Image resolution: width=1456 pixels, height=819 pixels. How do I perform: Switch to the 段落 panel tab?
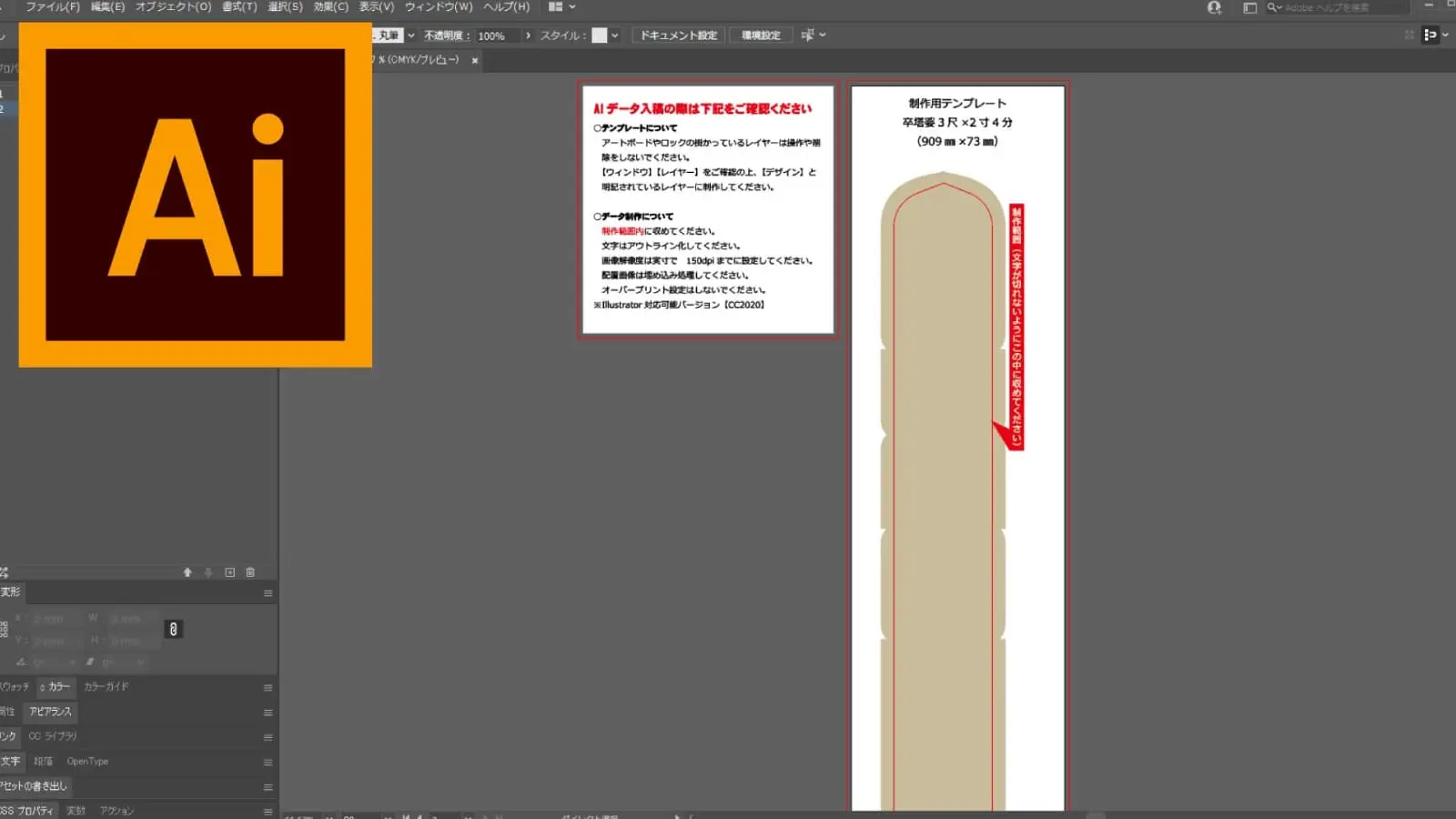click(44, 761)
